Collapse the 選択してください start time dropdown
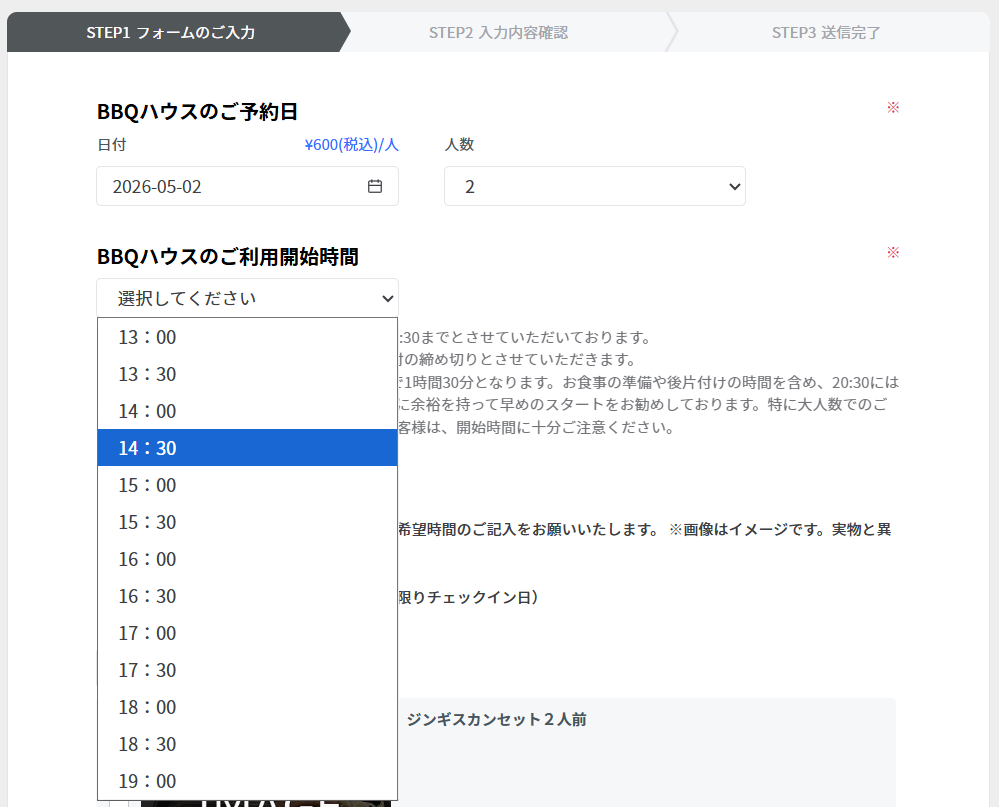This screenshot has width=999, height=807. (x=247, y=298)
